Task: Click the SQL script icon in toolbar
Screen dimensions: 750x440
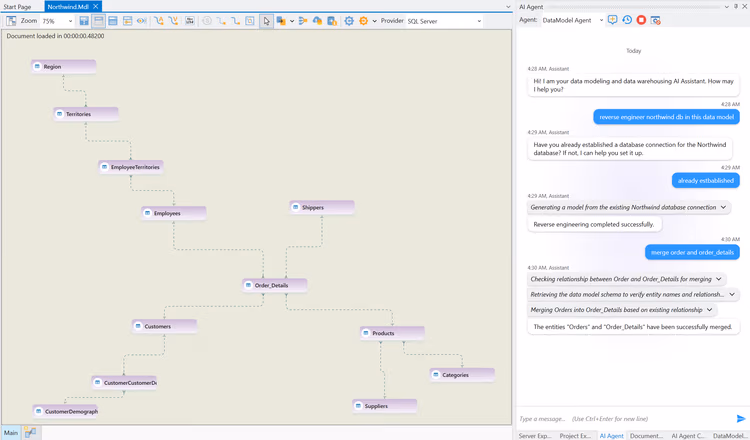Action: point(190,21)
